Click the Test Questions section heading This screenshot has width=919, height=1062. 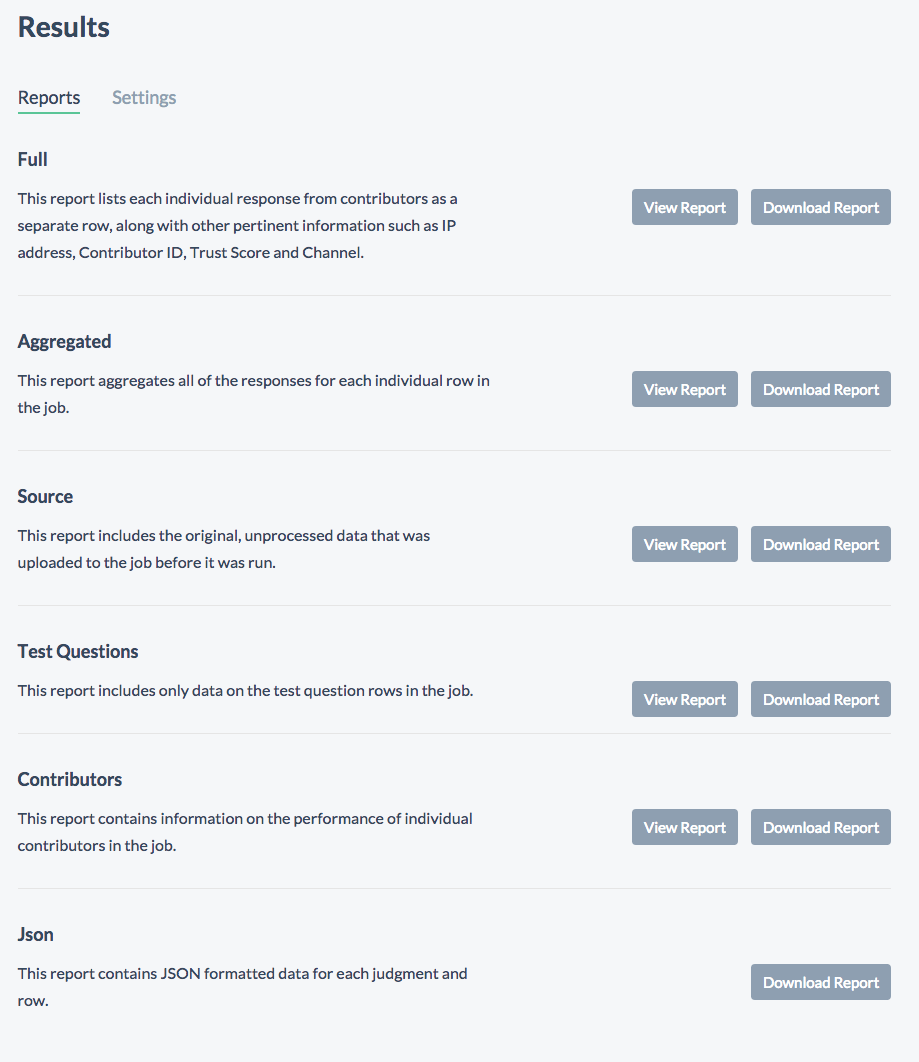[78, 652]
